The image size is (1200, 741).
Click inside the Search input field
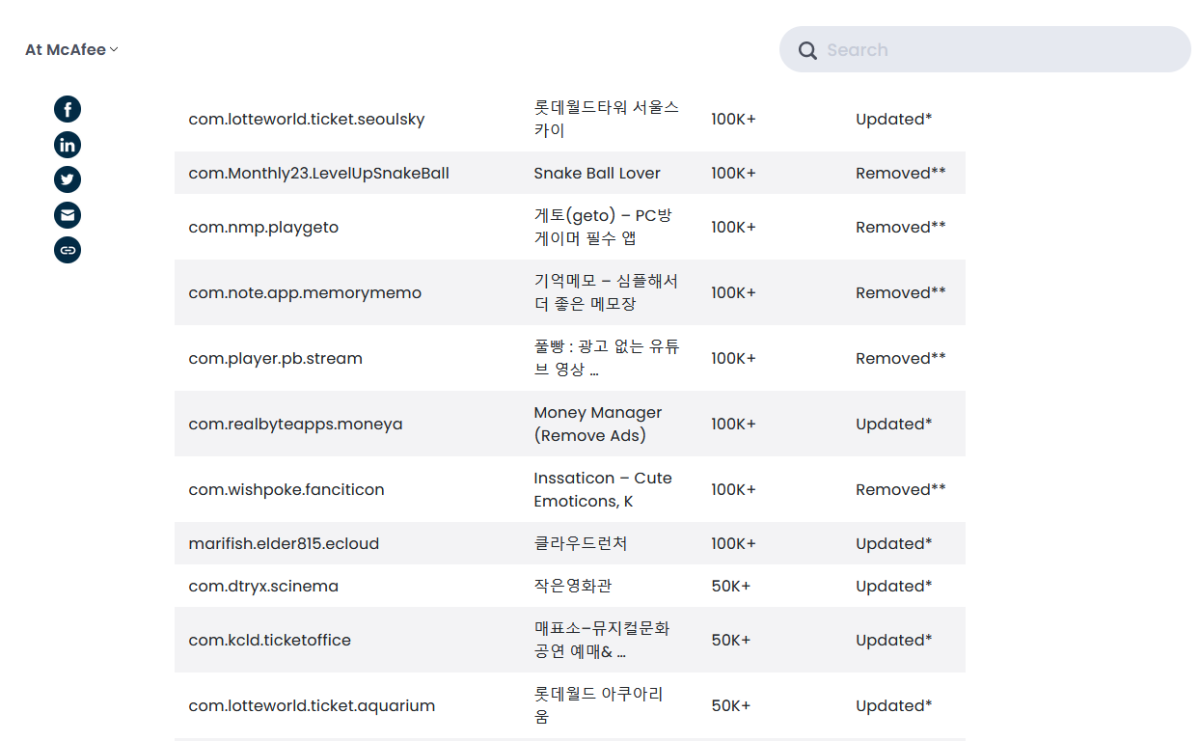pos(1000,50)
